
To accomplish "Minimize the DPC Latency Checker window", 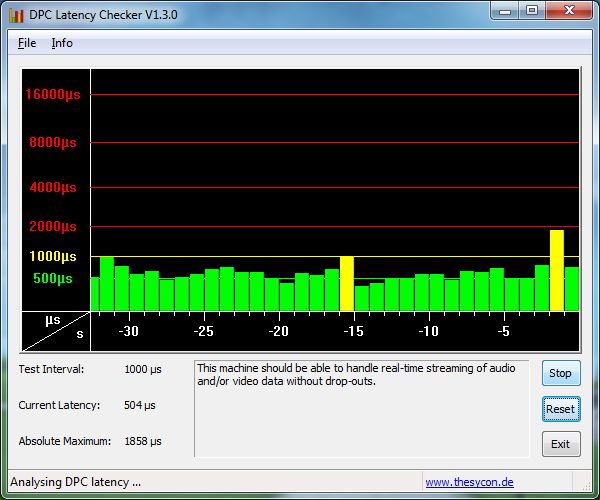I will click(505, 11).
